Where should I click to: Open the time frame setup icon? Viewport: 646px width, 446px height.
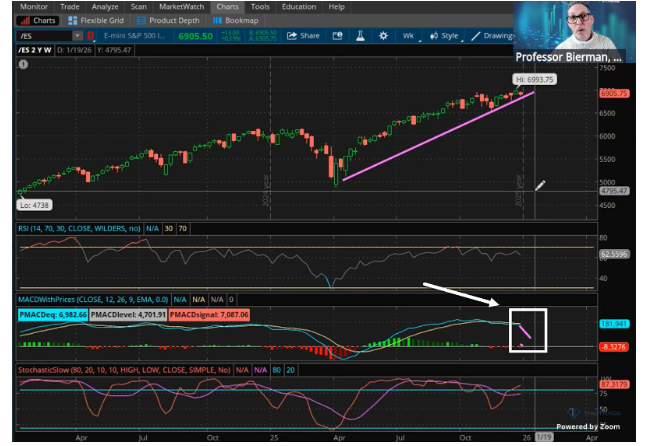pos(337,36)
